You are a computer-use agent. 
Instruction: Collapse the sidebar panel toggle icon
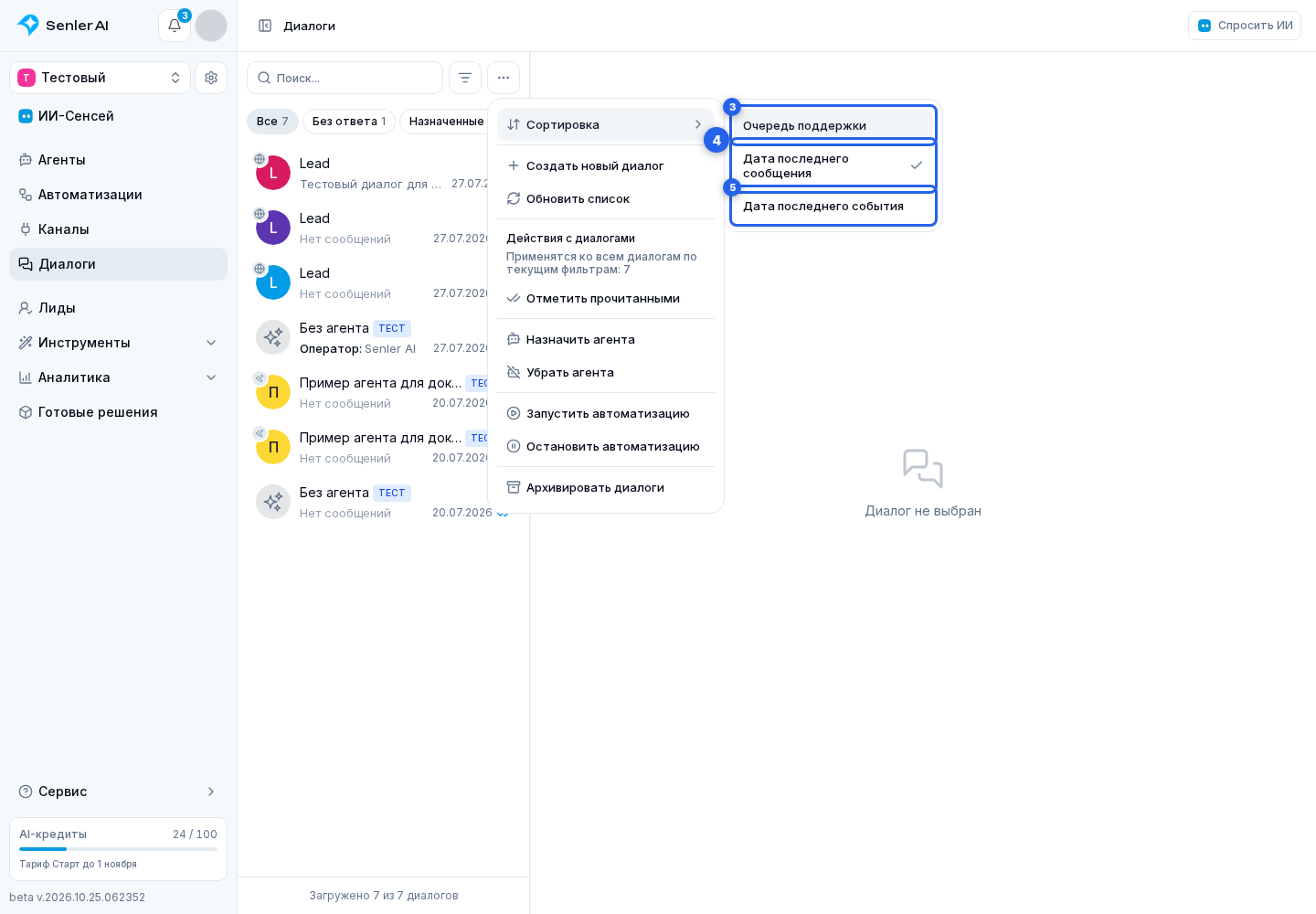pyautogui.click(x=265, y=26)
